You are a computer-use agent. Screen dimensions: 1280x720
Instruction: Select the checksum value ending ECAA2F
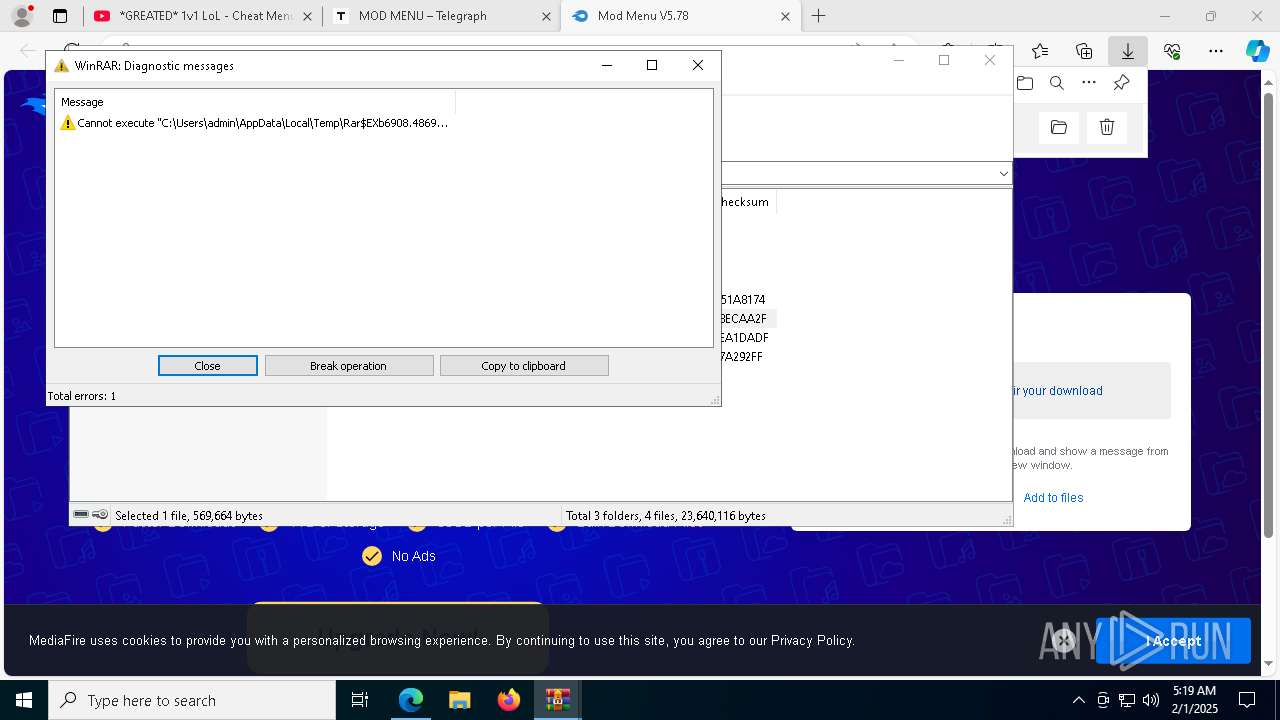[743, 319]
